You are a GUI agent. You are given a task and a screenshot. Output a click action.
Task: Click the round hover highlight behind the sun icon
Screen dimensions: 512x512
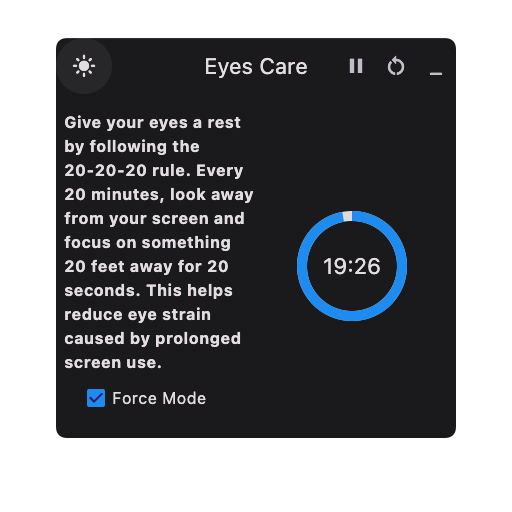point(84,66)
